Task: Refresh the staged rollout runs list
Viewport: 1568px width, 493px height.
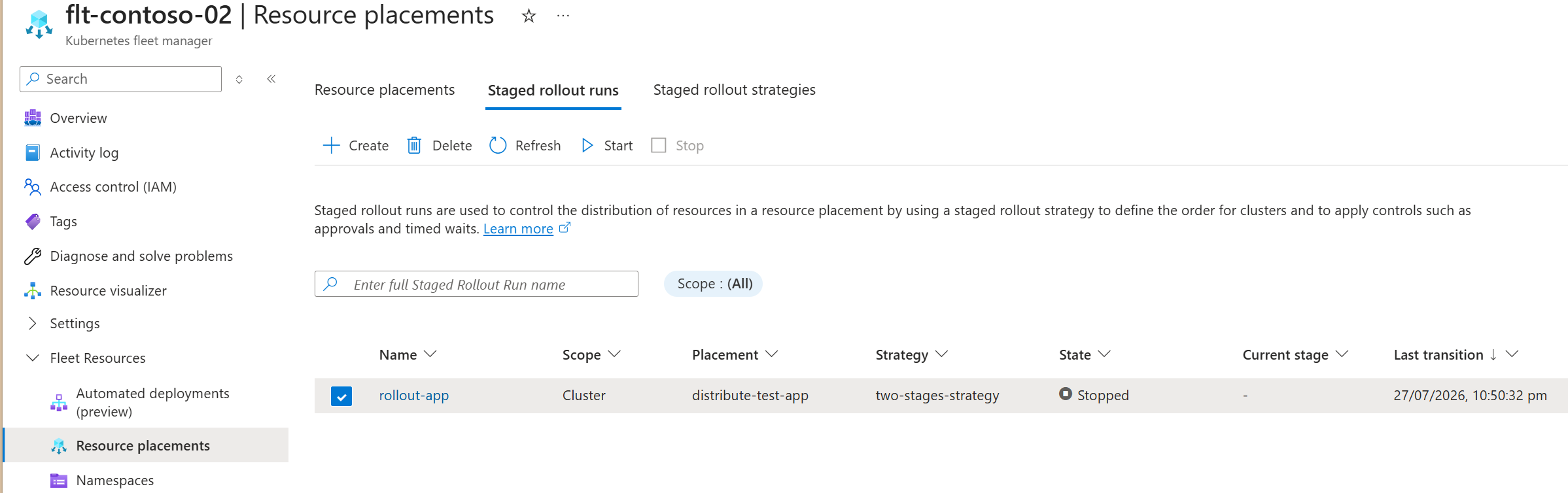Action: click(525, 145)
